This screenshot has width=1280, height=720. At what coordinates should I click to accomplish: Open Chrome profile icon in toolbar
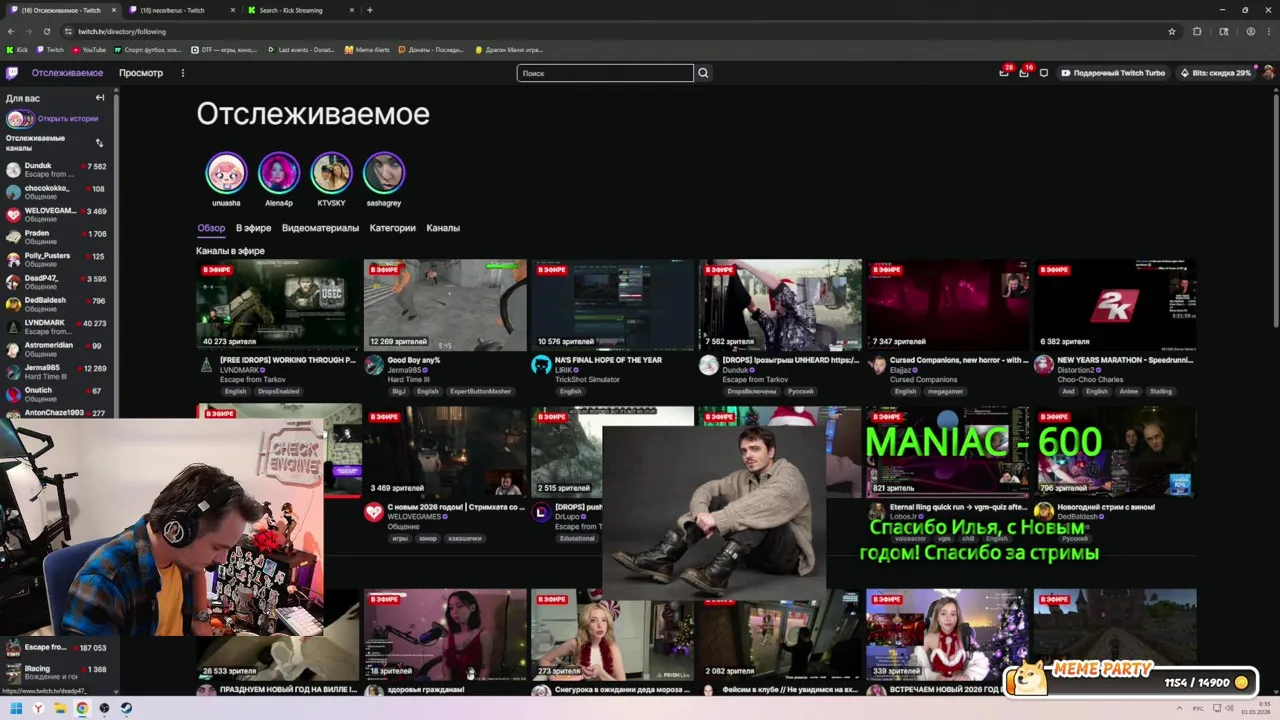(x=1251, y=31)
